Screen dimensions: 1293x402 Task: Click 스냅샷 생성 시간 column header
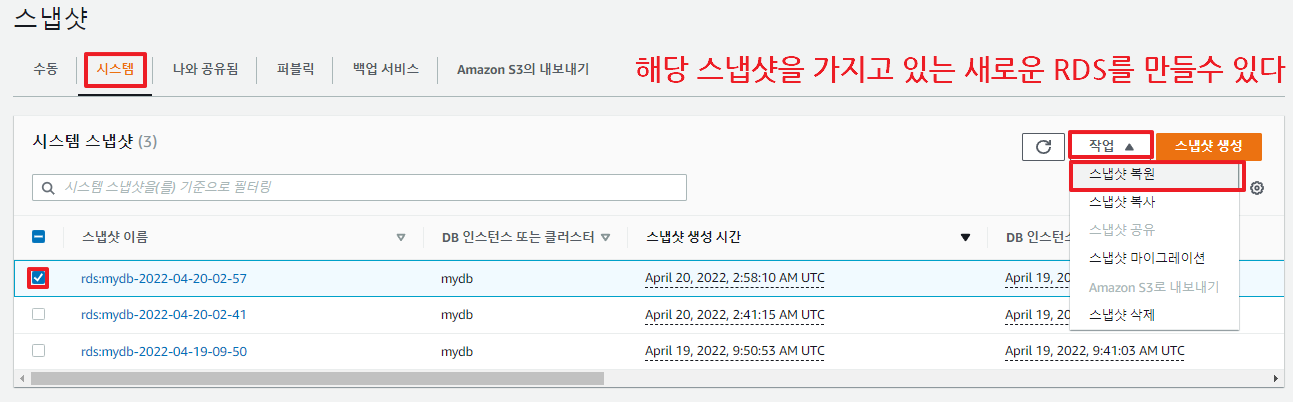click(x=693, y=237)
